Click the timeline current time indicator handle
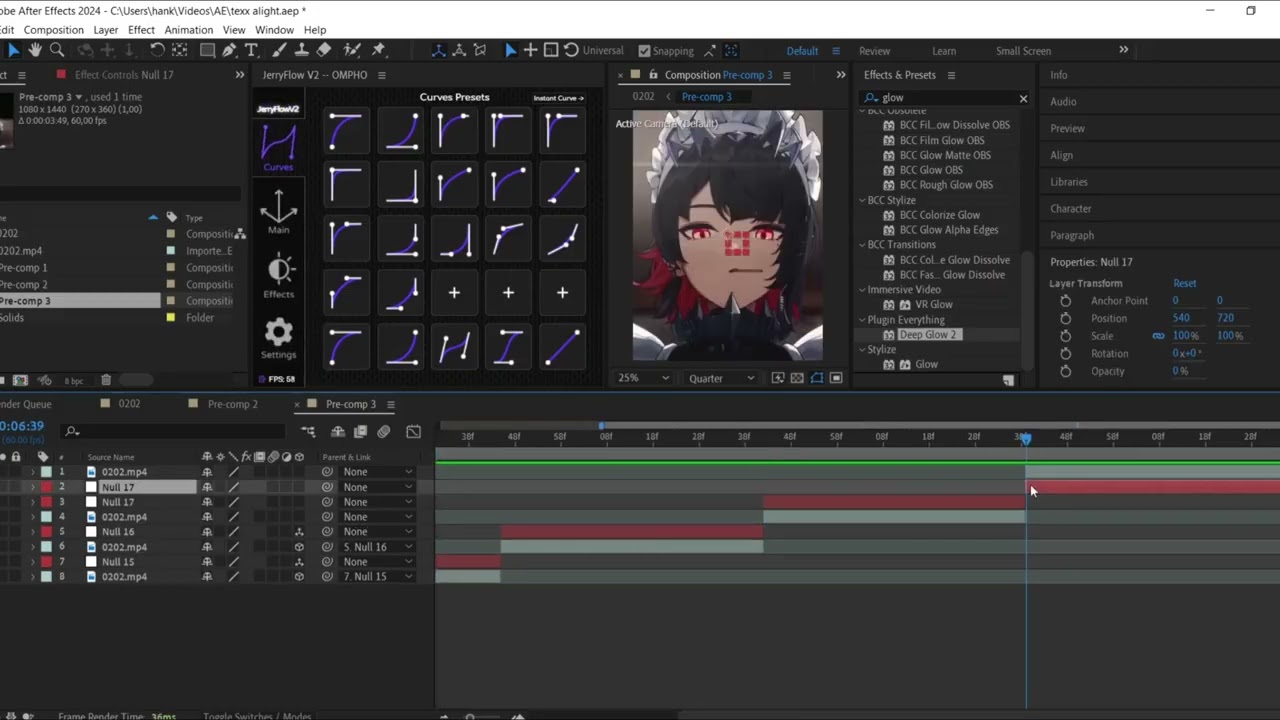The height and width of the screenshot is (720, 1280). (1025, 438)
